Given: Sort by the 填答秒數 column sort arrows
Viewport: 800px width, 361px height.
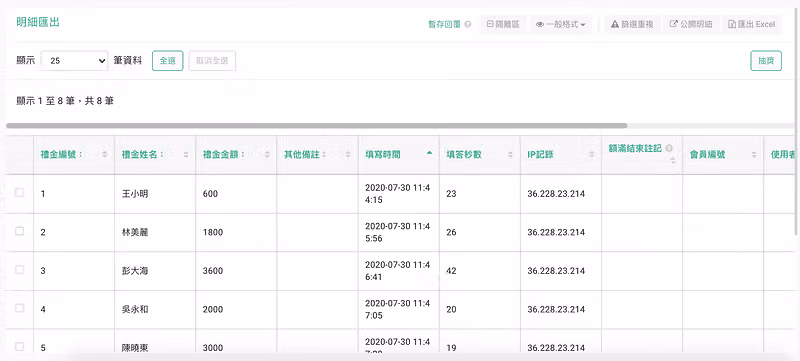Looking at the screenshot, I should 510,154.
